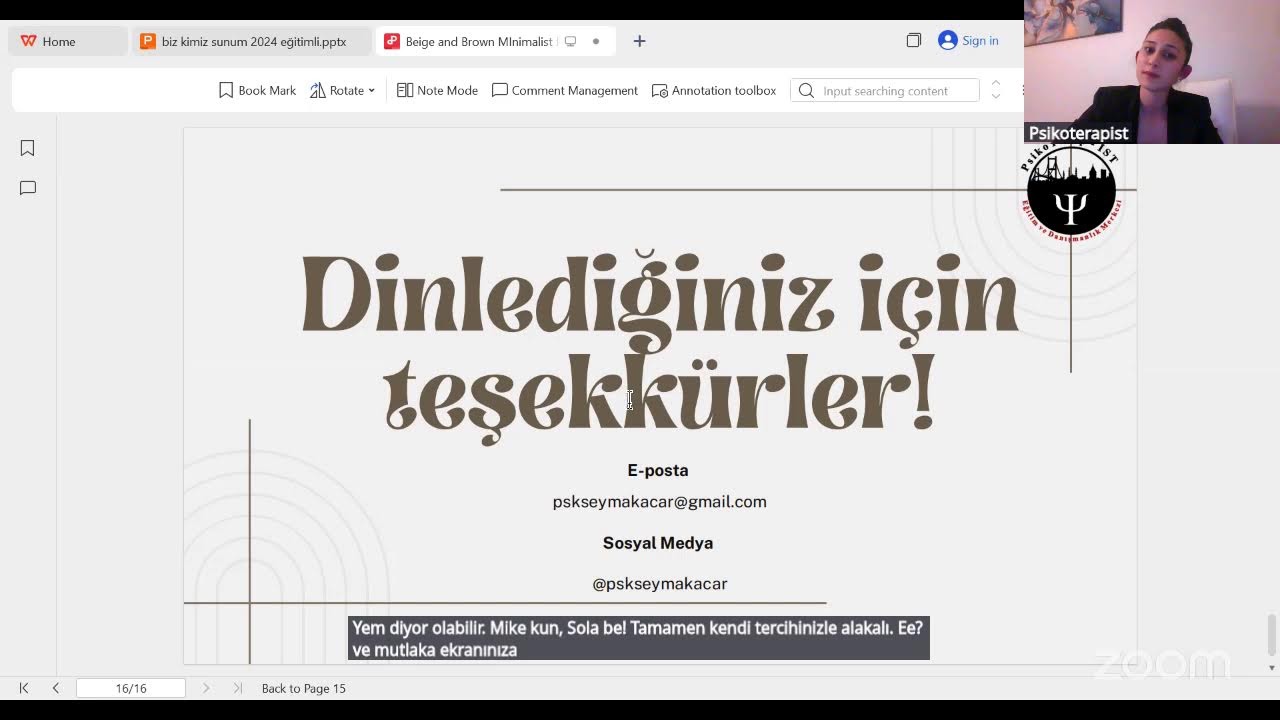
Task: Click the user avatar icon
Action: pyautogui.click(x=947, y=40)
